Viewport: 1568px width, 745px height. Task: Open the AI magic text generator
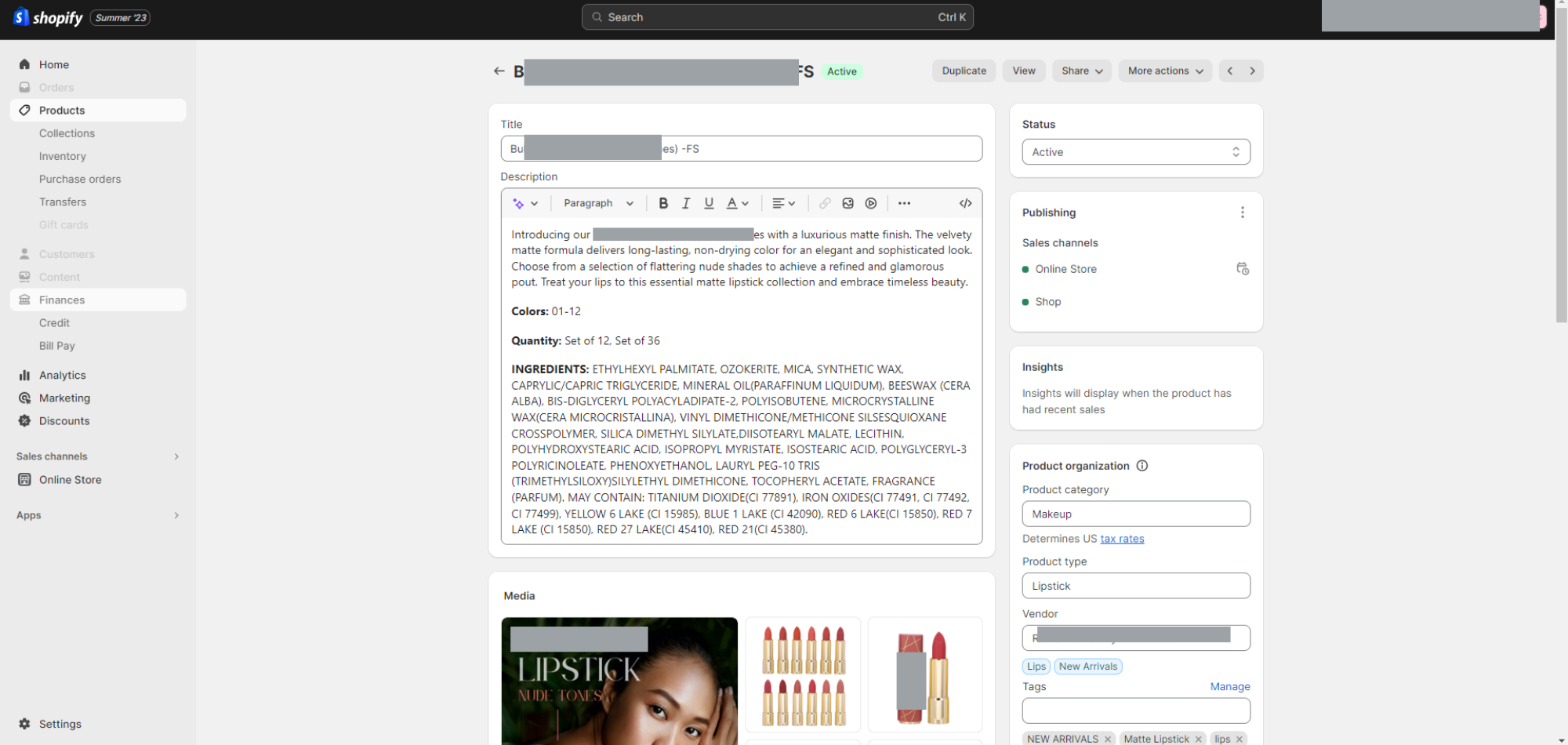pyautogui.click(x=524, y=204)
